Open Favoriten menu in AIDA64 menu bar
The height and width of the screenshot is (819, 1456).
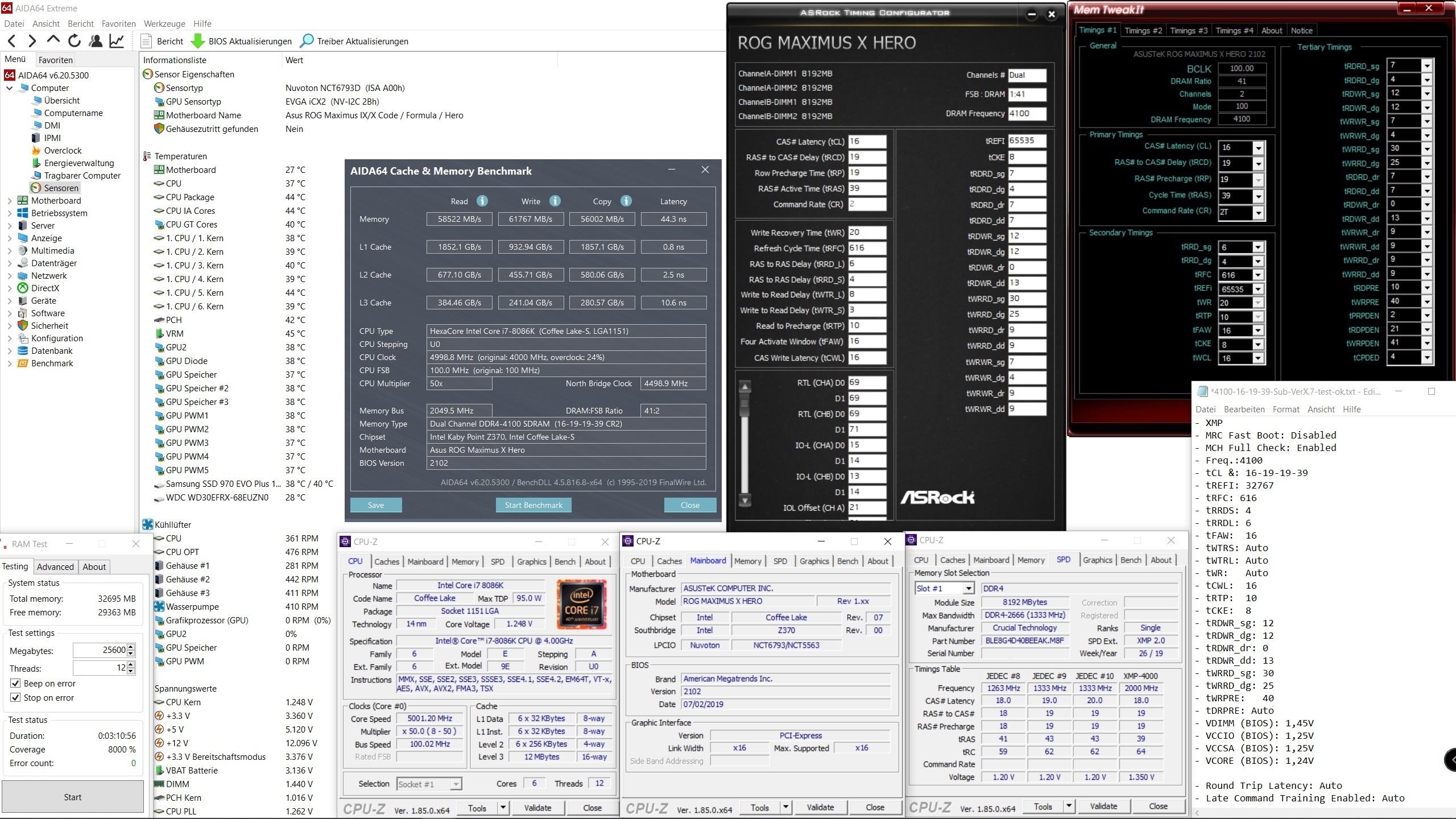click(118, 23)
